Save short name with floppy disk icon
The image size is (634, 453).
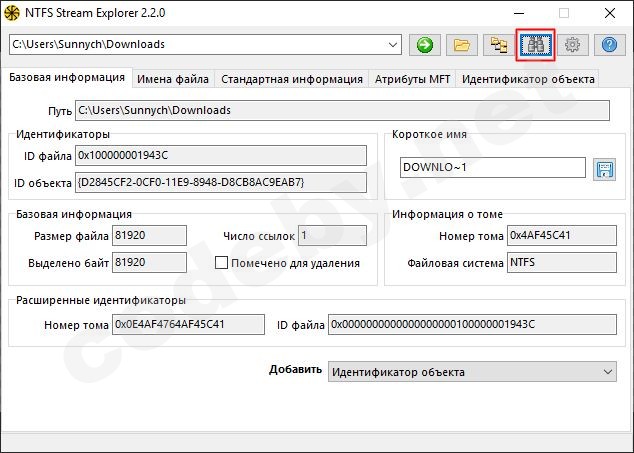[x=603, y=168]
